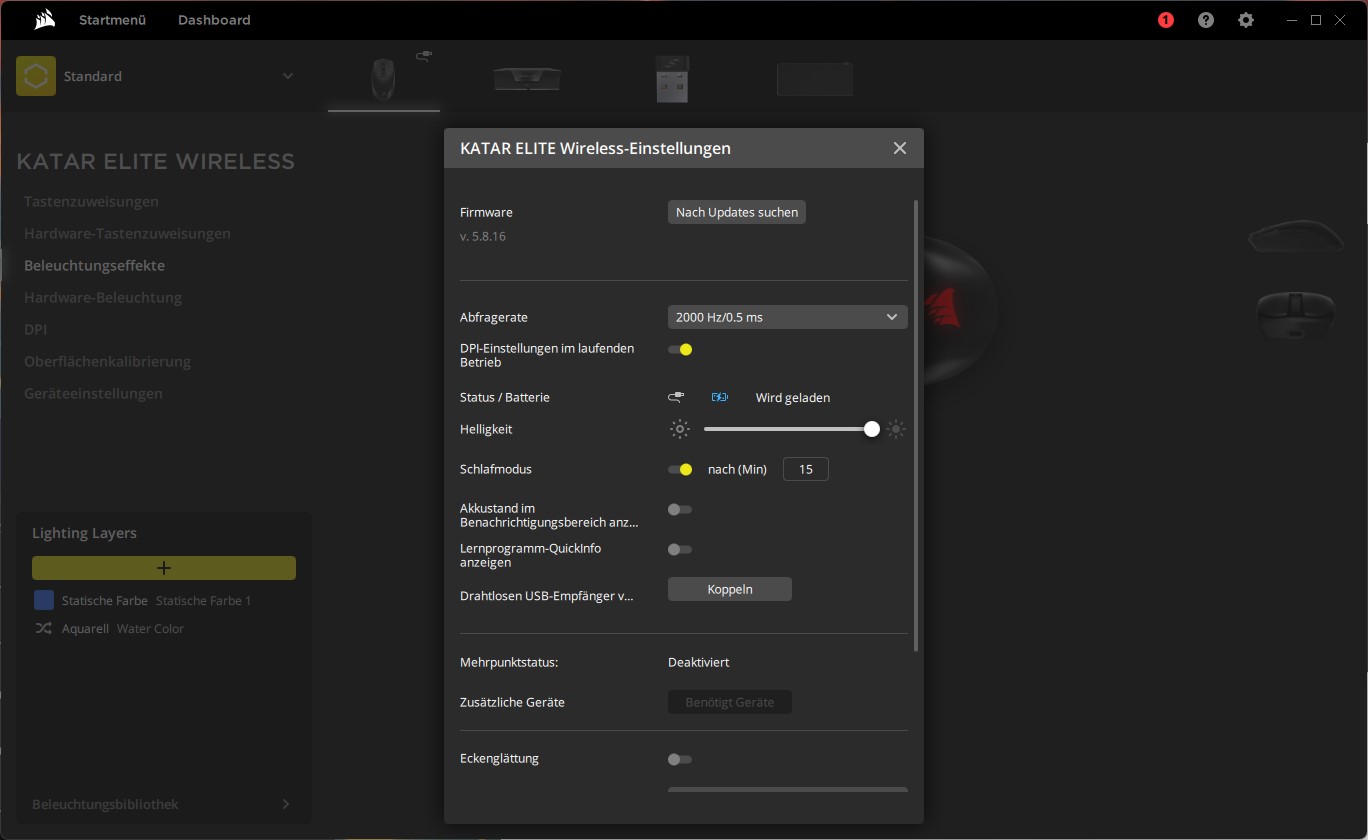Open the Beleuchtungsbibliothek chevron
Image resolution: width=1368 pixels, height=840 pixels.
click(x=286, y=804)
